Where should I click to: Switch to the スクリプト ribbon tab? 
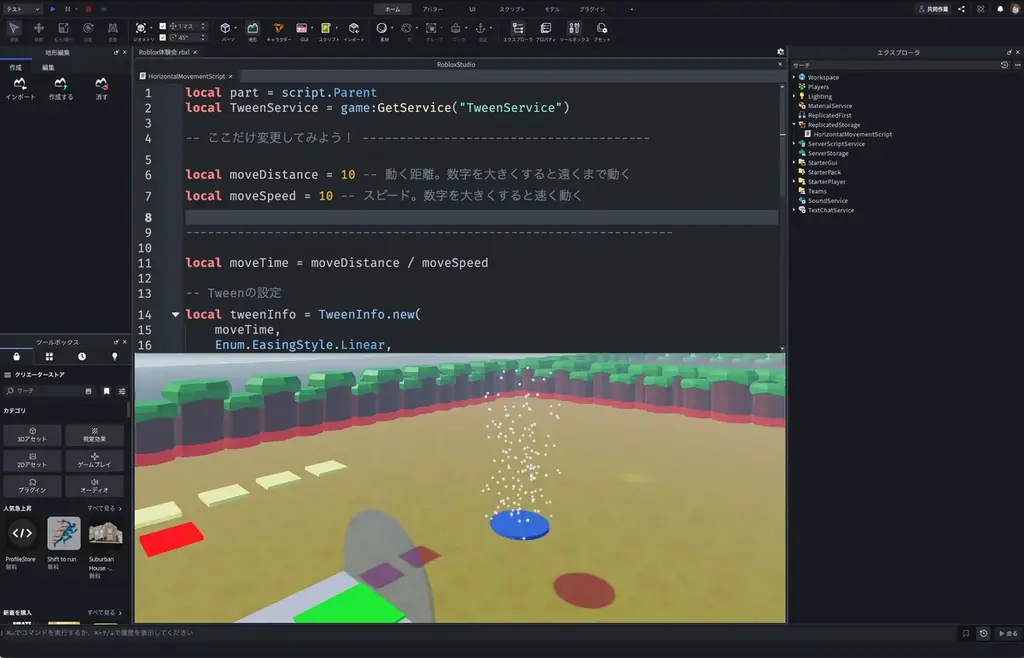pyautogui.click(x=512, y=9)
